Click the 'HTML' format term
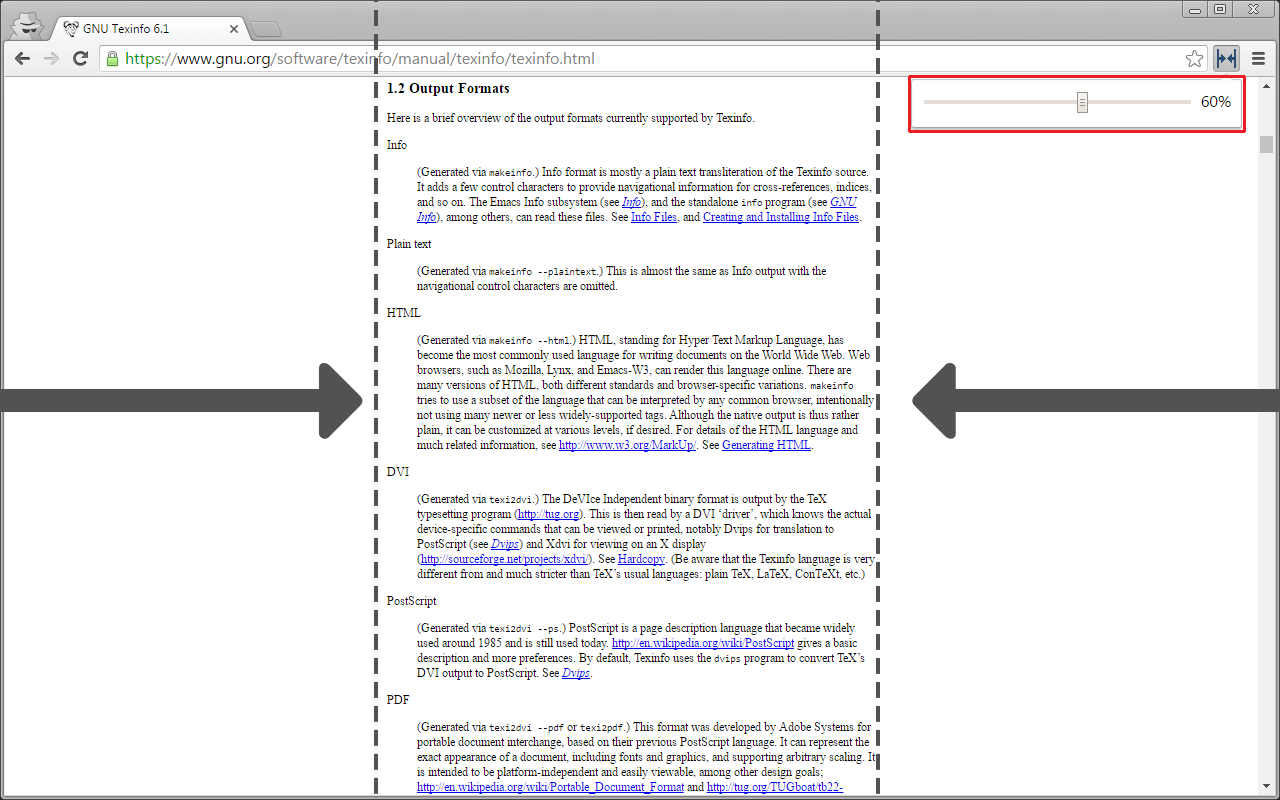The width and height of the screenshot is (1280, 800). point(404,313)
